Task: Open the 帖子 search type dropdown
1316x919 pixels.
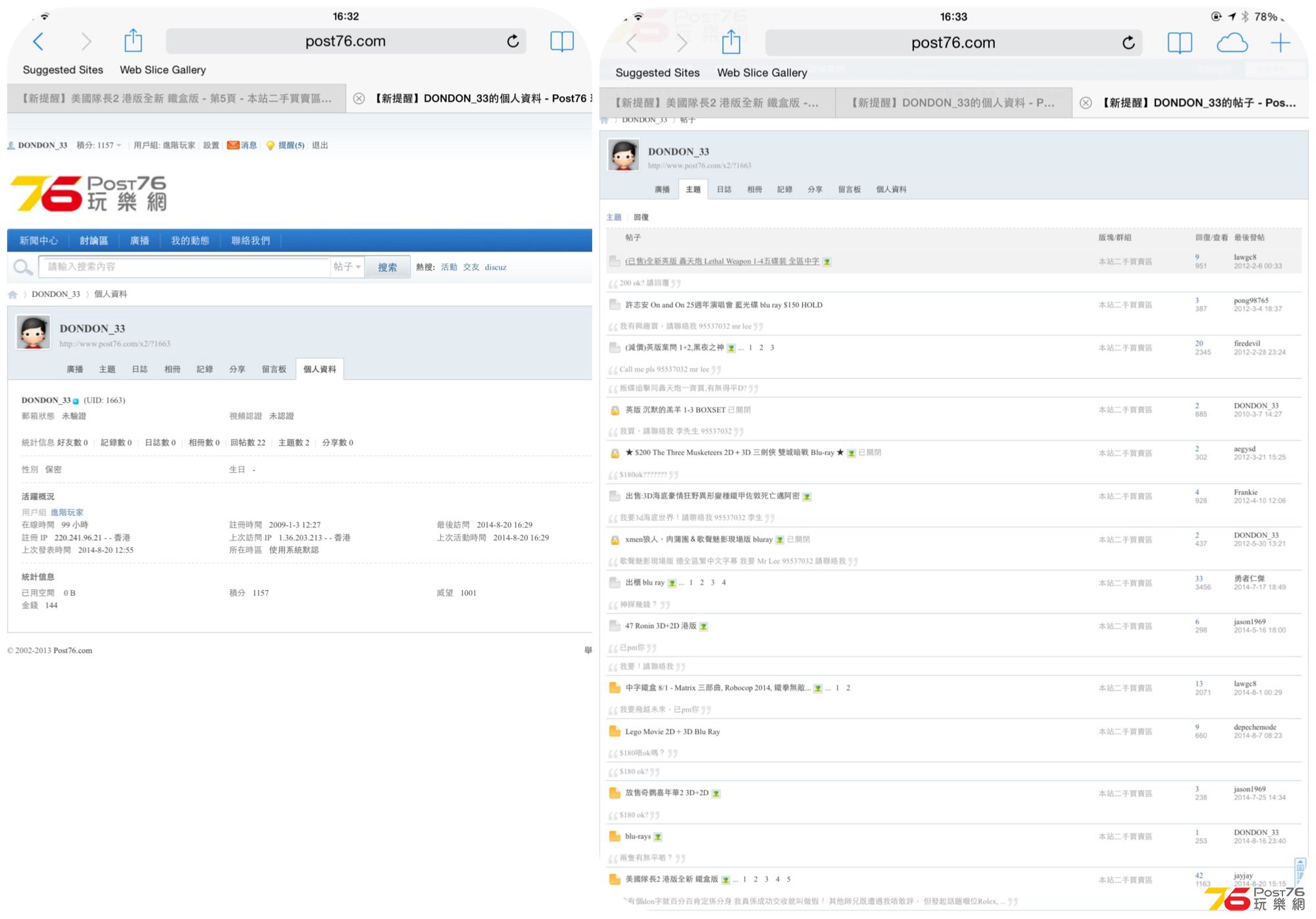Action: pos(347,267)
